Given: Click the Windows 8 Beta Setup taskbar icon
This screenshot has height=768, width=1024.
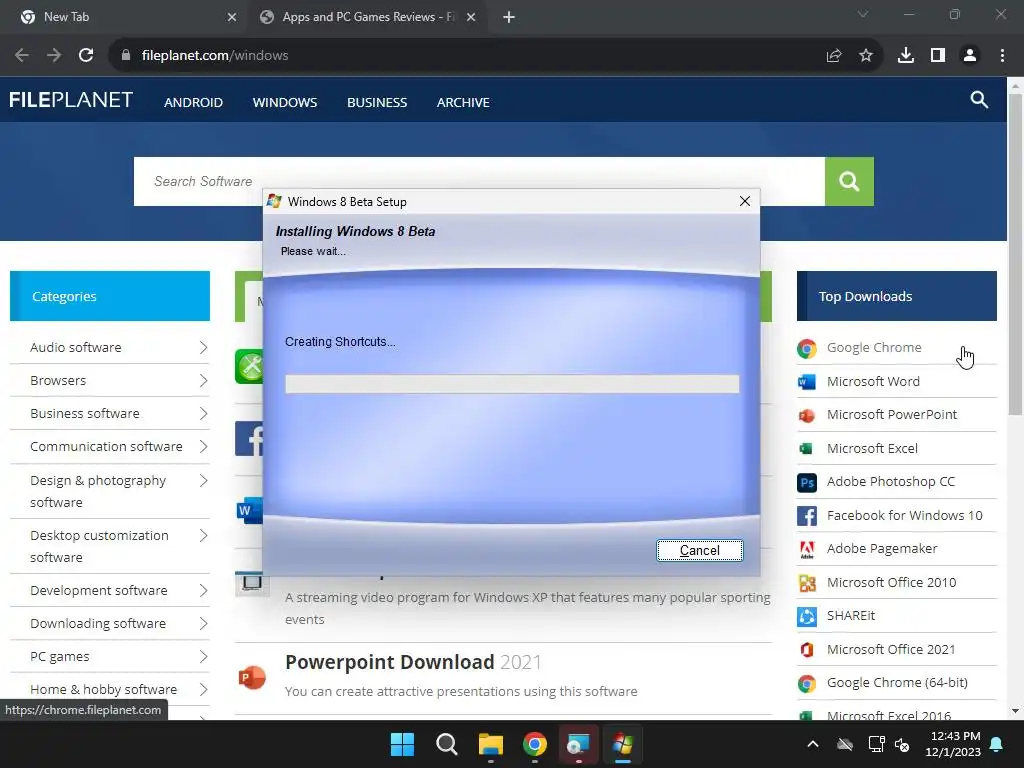Looking at the screenshot, I should [x=622, y=744].
